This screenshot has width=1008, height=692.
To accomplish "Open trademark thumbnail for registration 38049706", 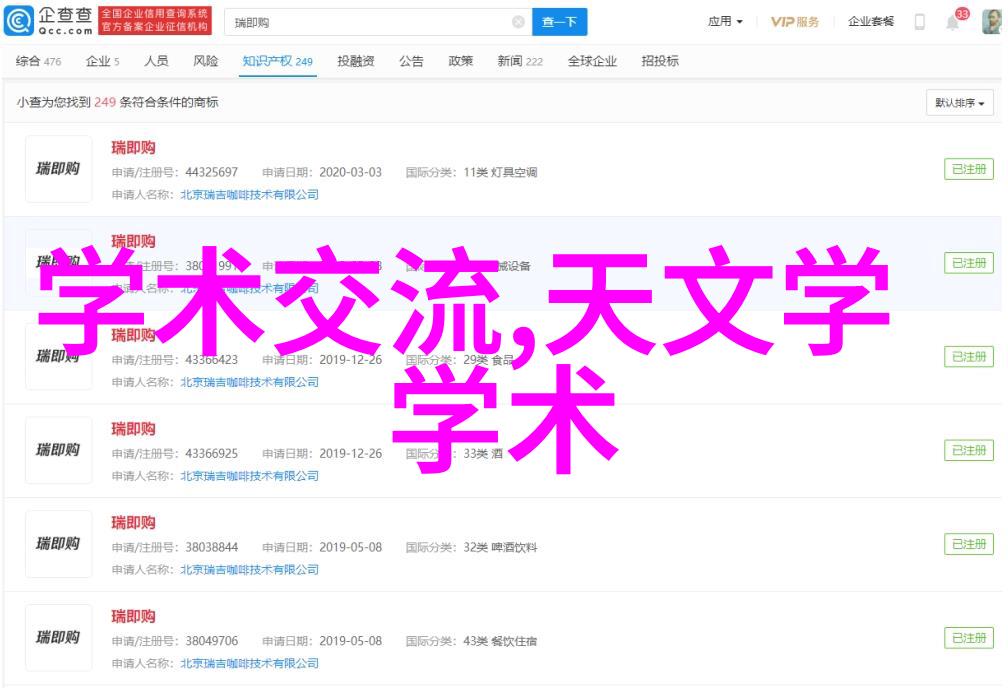I will click(58, 638).
